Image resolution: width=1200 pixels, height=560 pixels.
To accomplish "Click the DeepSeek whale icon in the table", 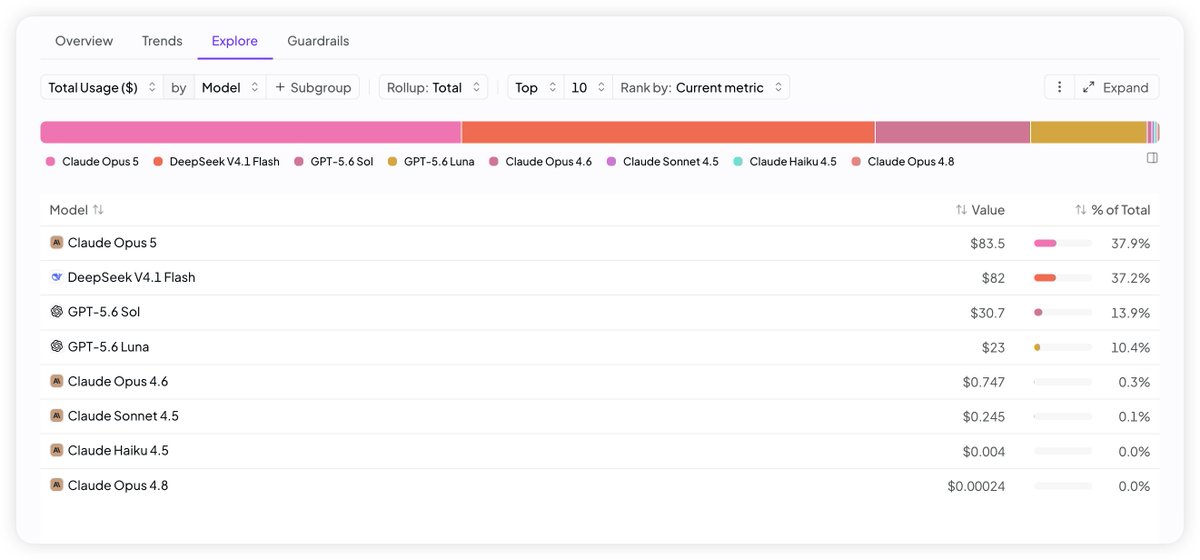I will [57, 277].
